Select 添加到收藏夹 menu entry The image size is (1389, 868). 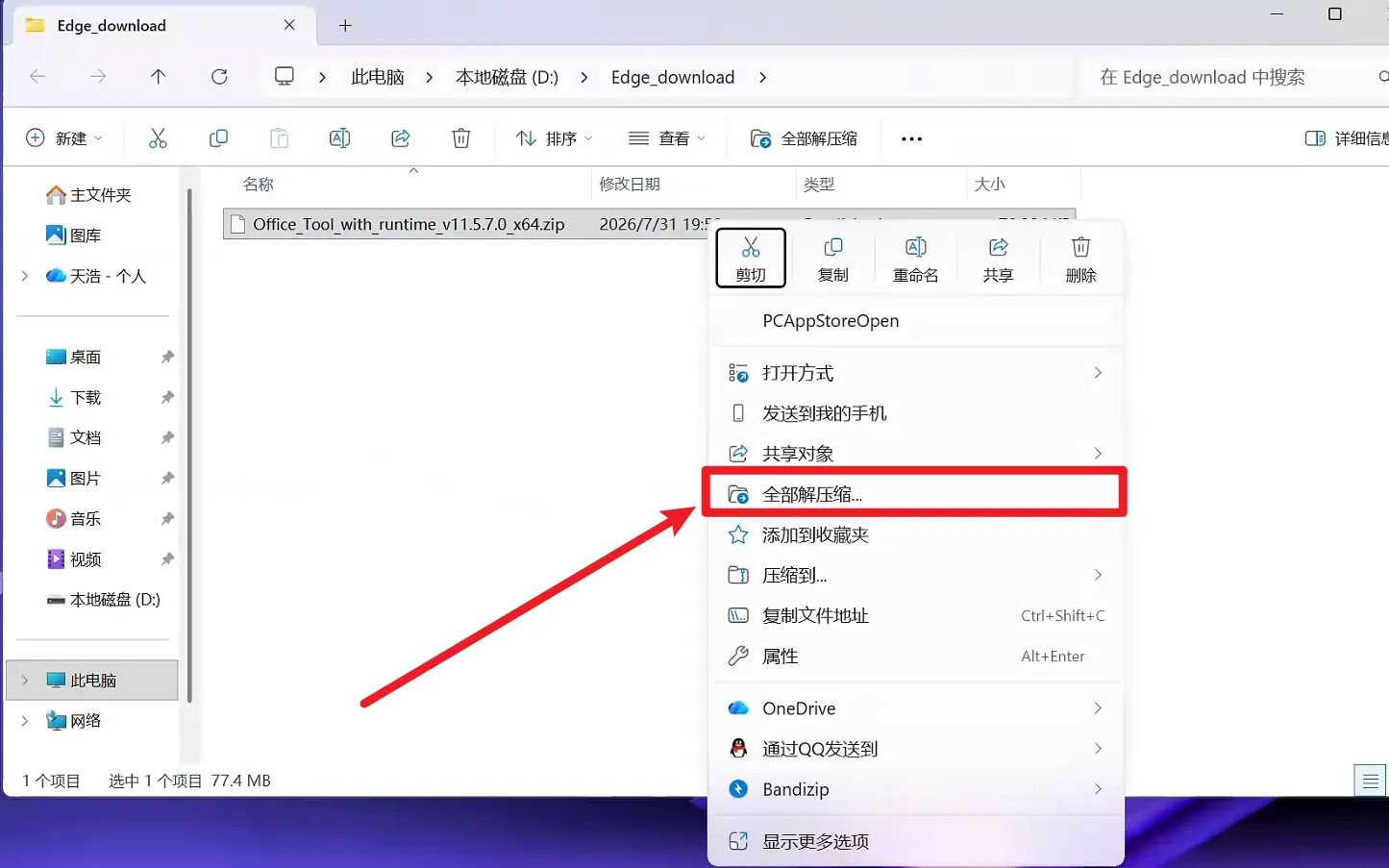(916, 534)
